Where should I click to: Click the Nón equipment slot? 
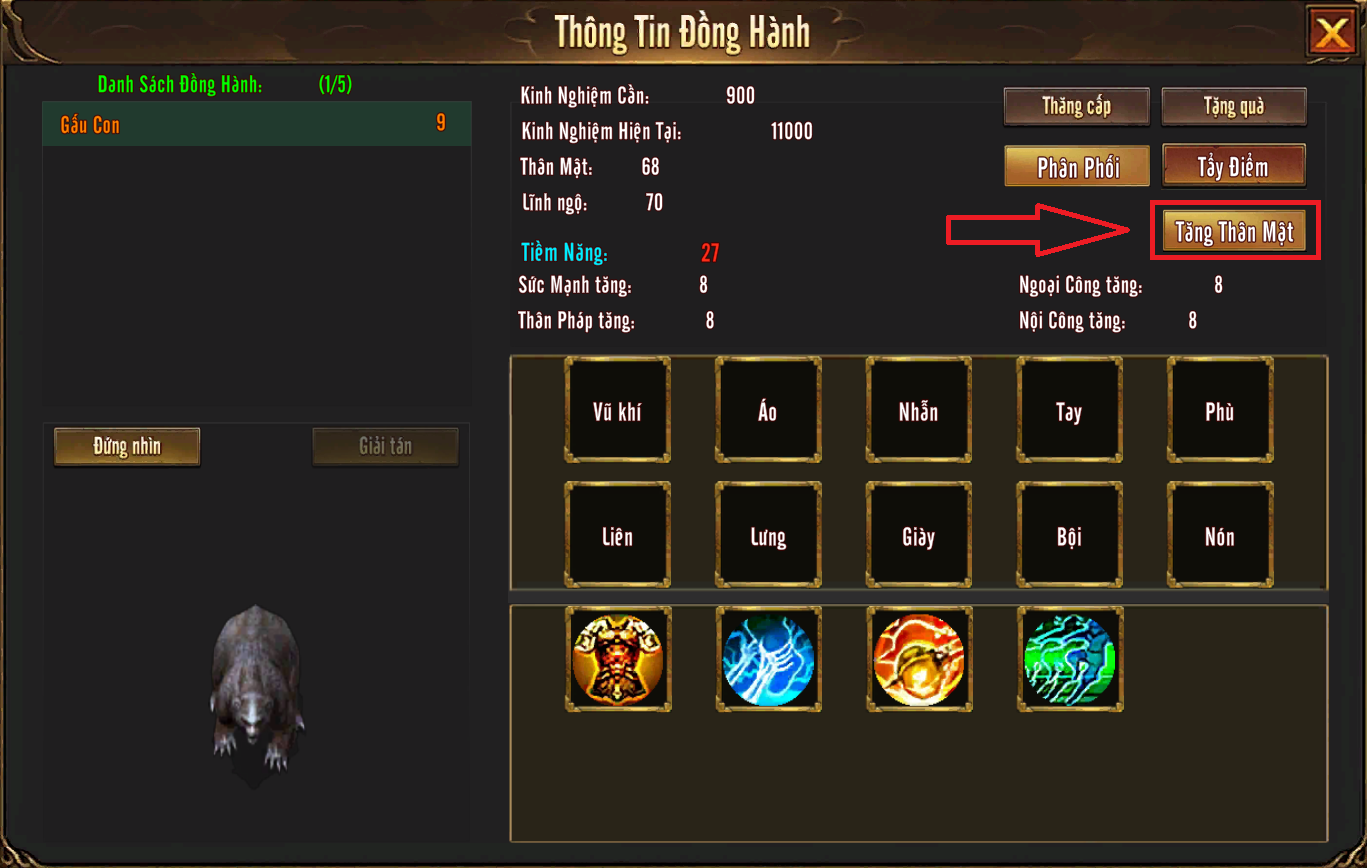pyautogui.click(x=1220, y=536)
